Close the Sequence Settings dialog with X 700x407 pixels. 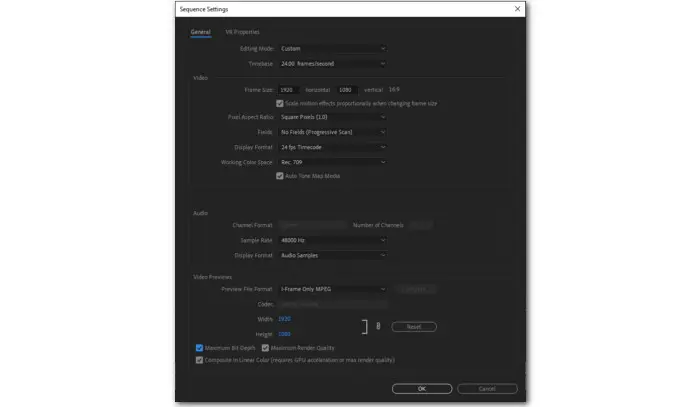tap(517, 9)
